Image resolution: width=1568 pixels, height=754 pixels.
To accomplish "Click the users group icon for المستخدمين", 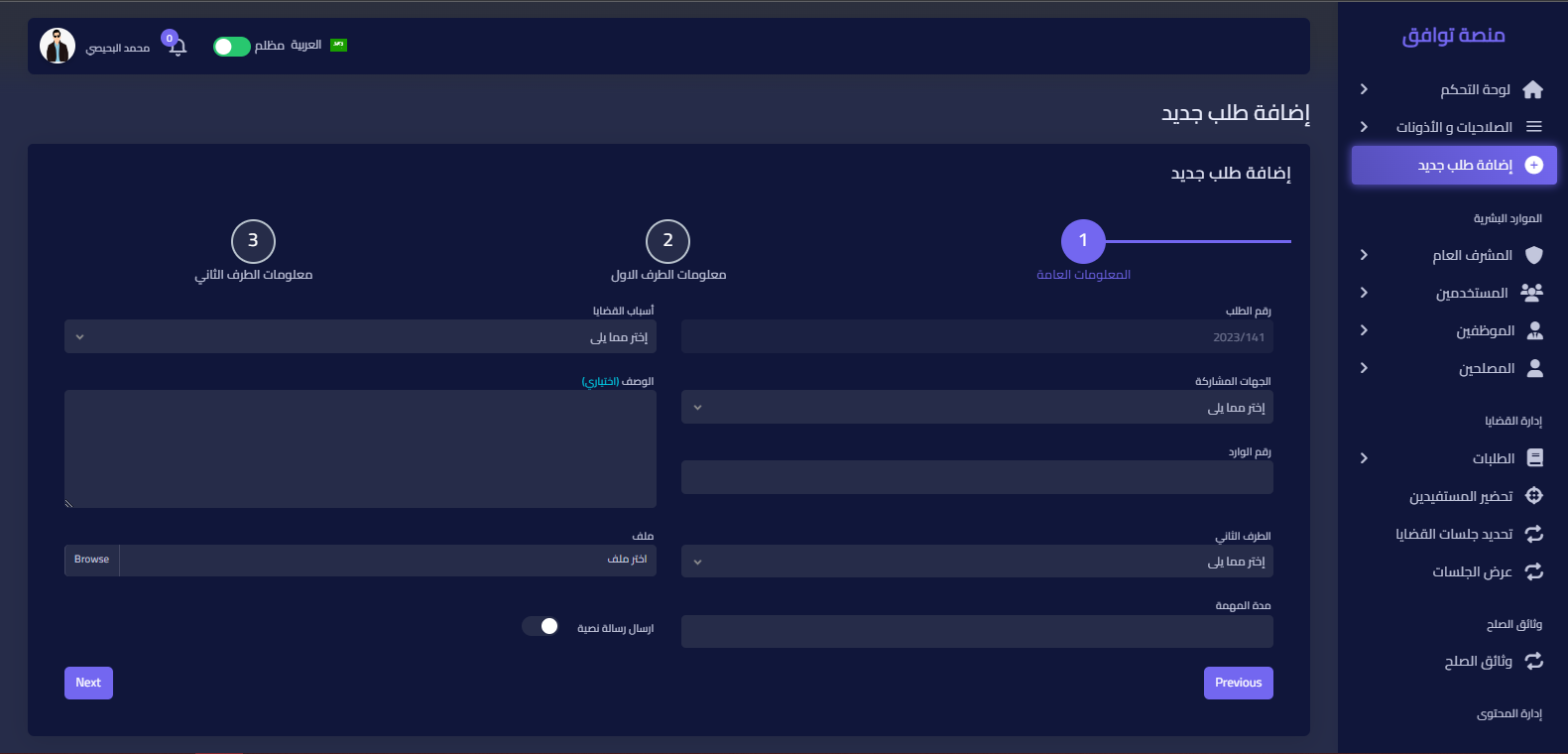I will click(1532, 293).
